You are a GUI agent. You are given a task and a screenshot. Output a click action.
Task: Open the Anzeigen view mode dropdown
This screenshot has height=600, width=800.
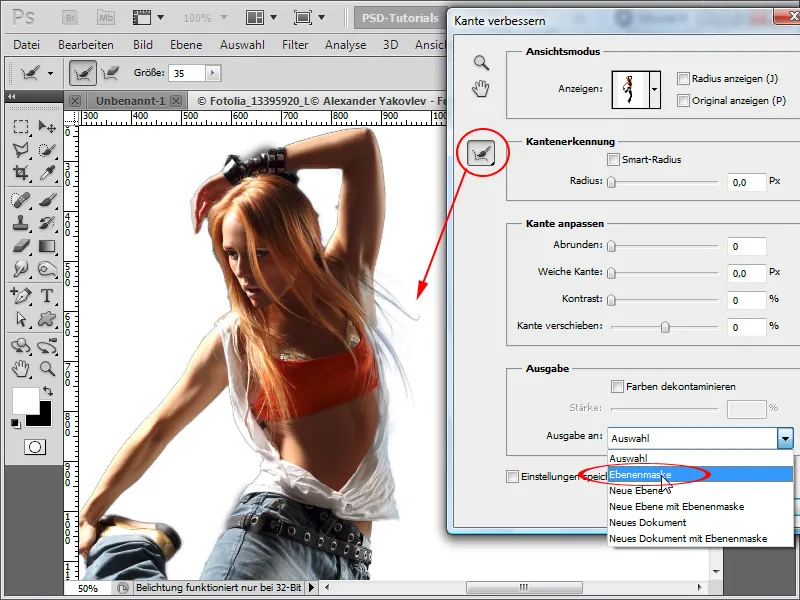click(654, 90)
